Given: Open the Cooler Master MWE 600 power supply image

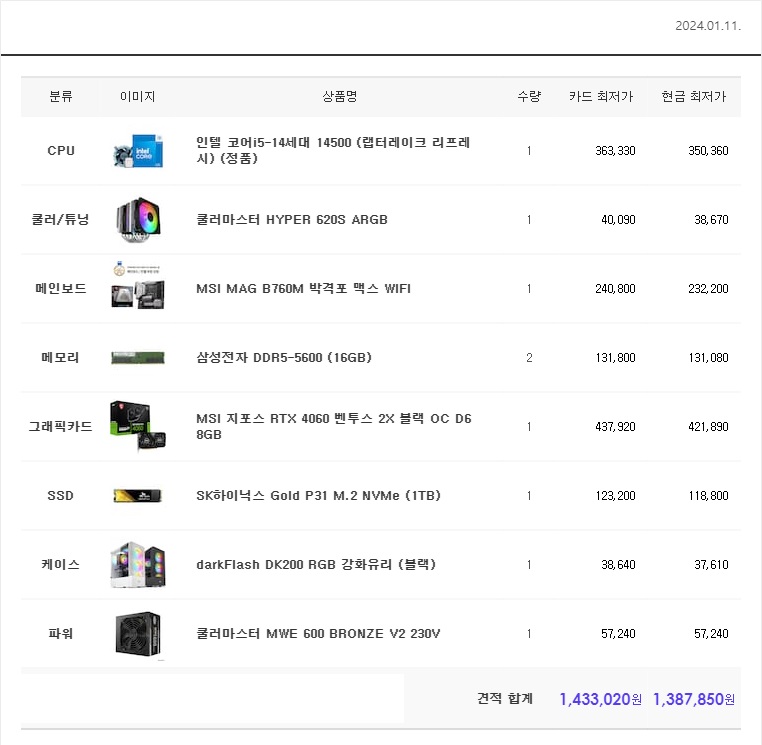Looking at the screenshot, I should [138, 634].
